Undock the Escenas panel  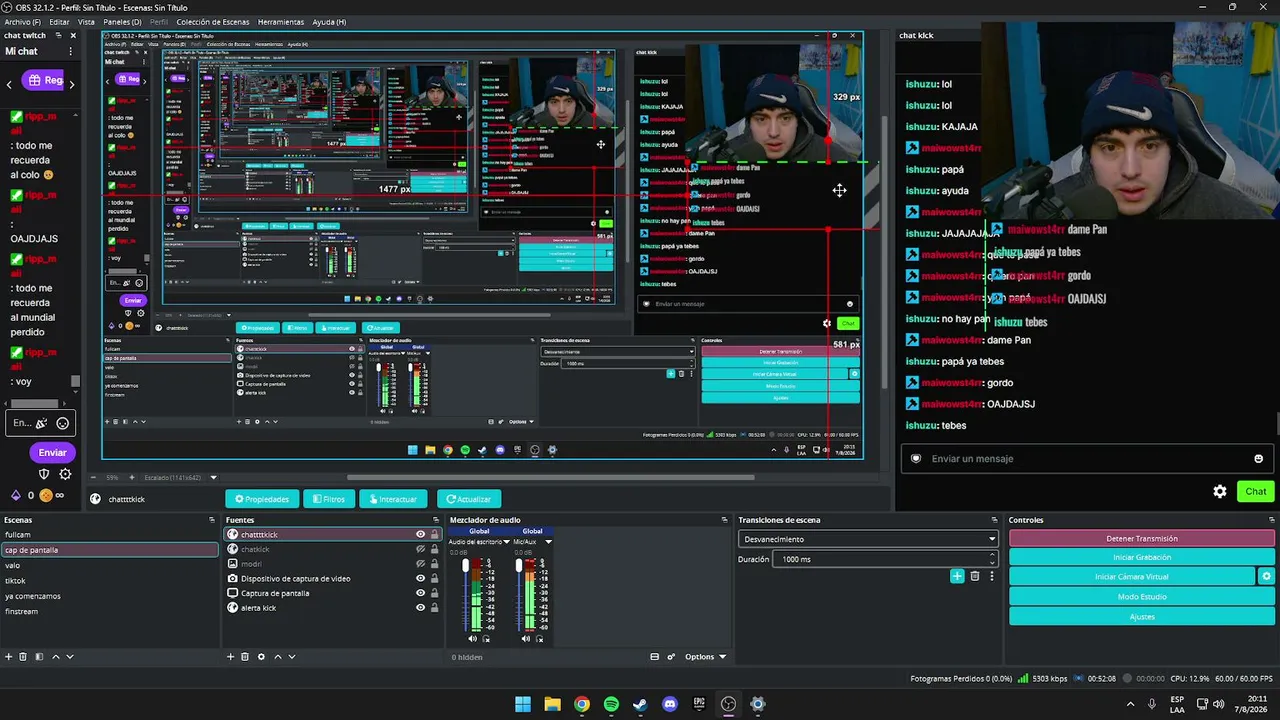(212, 520)
